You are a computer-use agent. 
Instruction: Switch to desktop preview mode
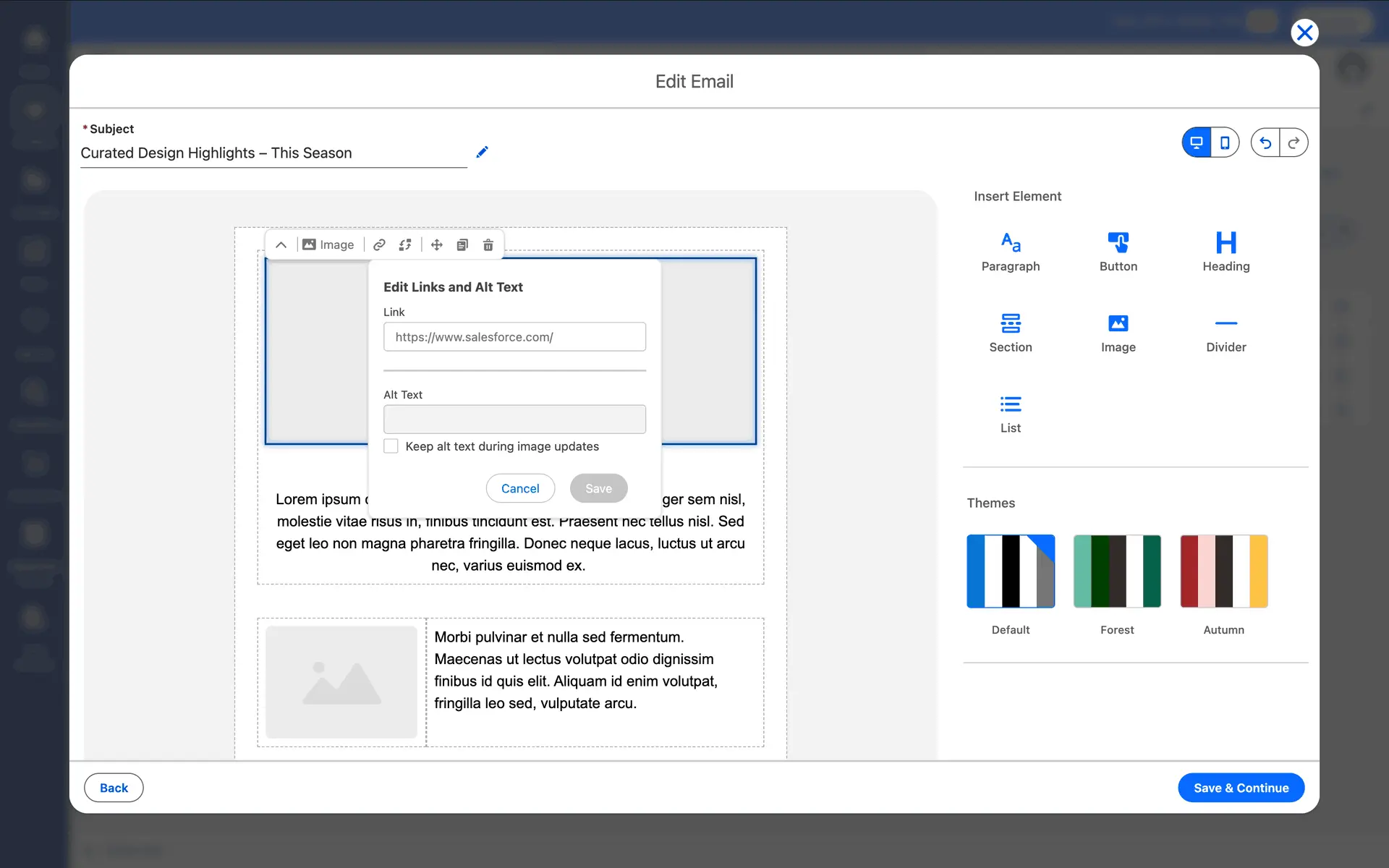1197,142
